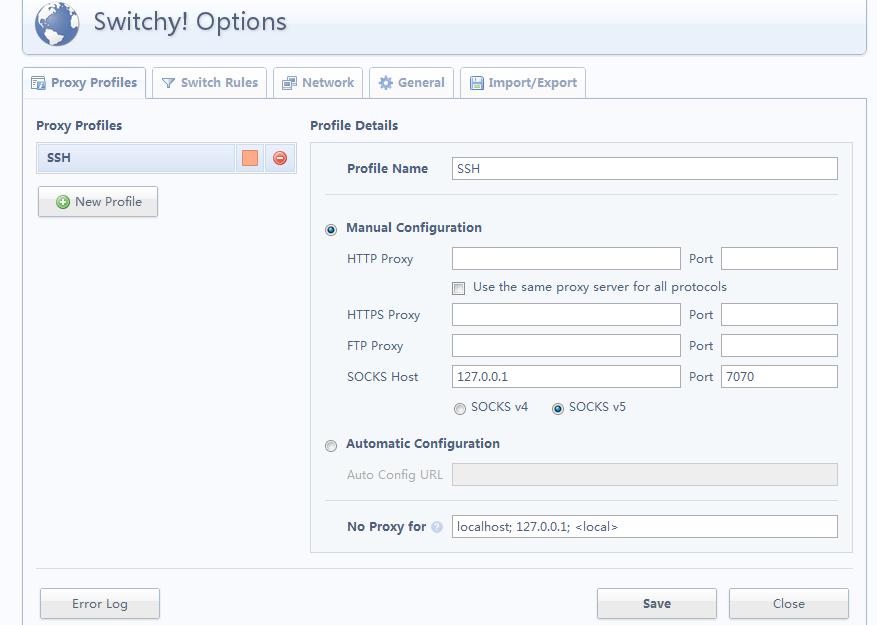Focus the HTTPS Proxy port field
The height and width of the screenshot is (625, 877).
point(779,314)
